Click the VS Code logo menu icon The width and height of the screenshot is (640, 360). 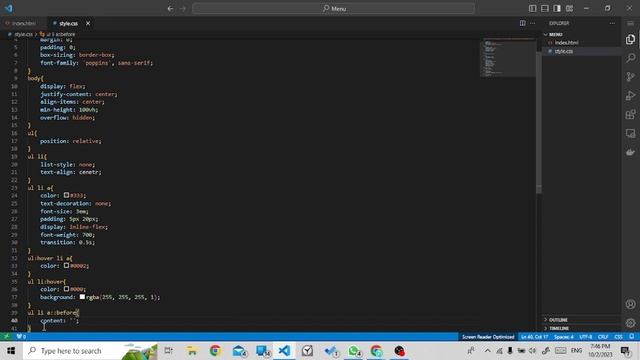pos(9,8)
